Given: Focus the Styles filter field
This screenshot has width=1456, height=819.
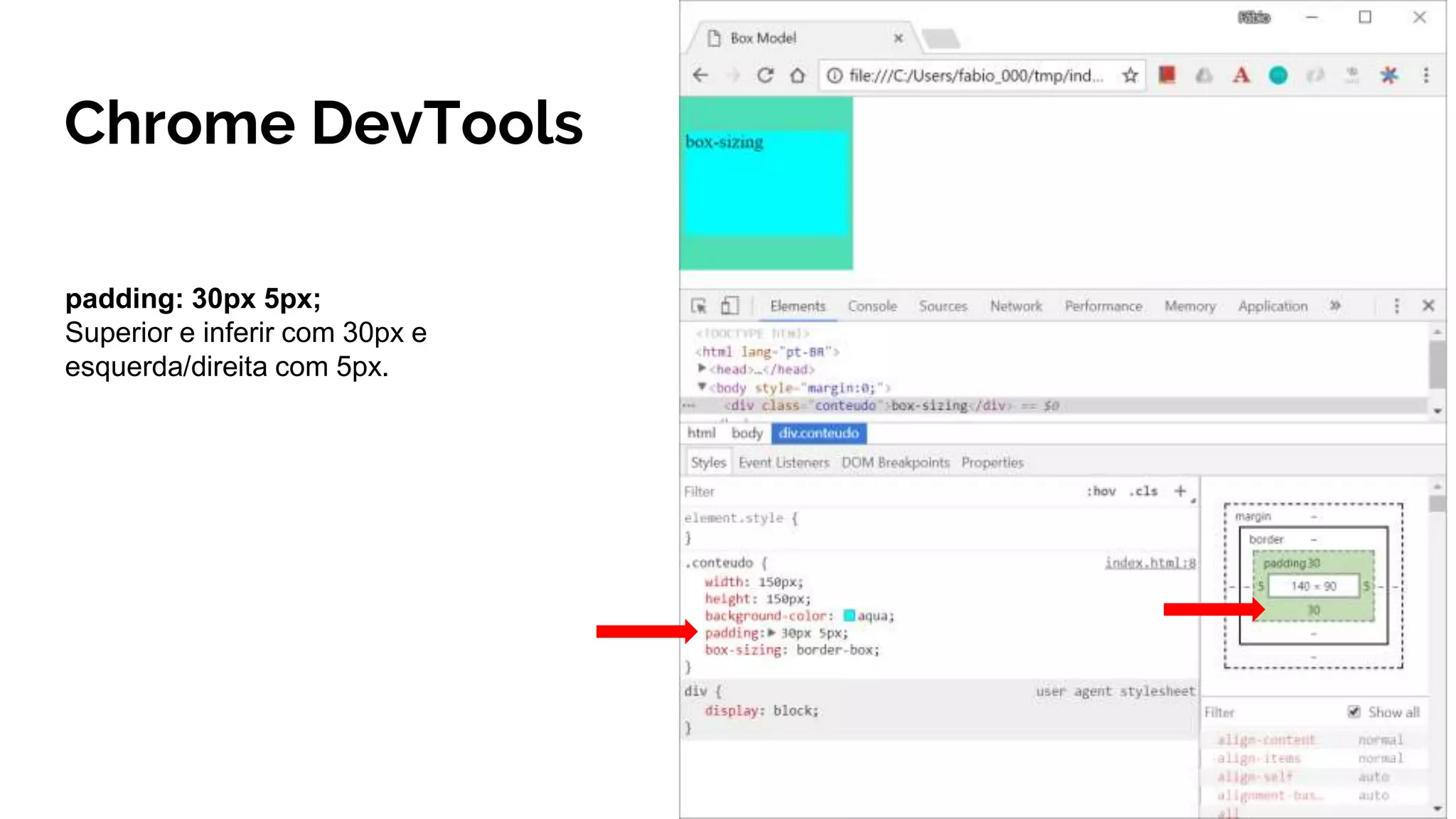Looking at the screenshot, I should click(x=879, y=491).
